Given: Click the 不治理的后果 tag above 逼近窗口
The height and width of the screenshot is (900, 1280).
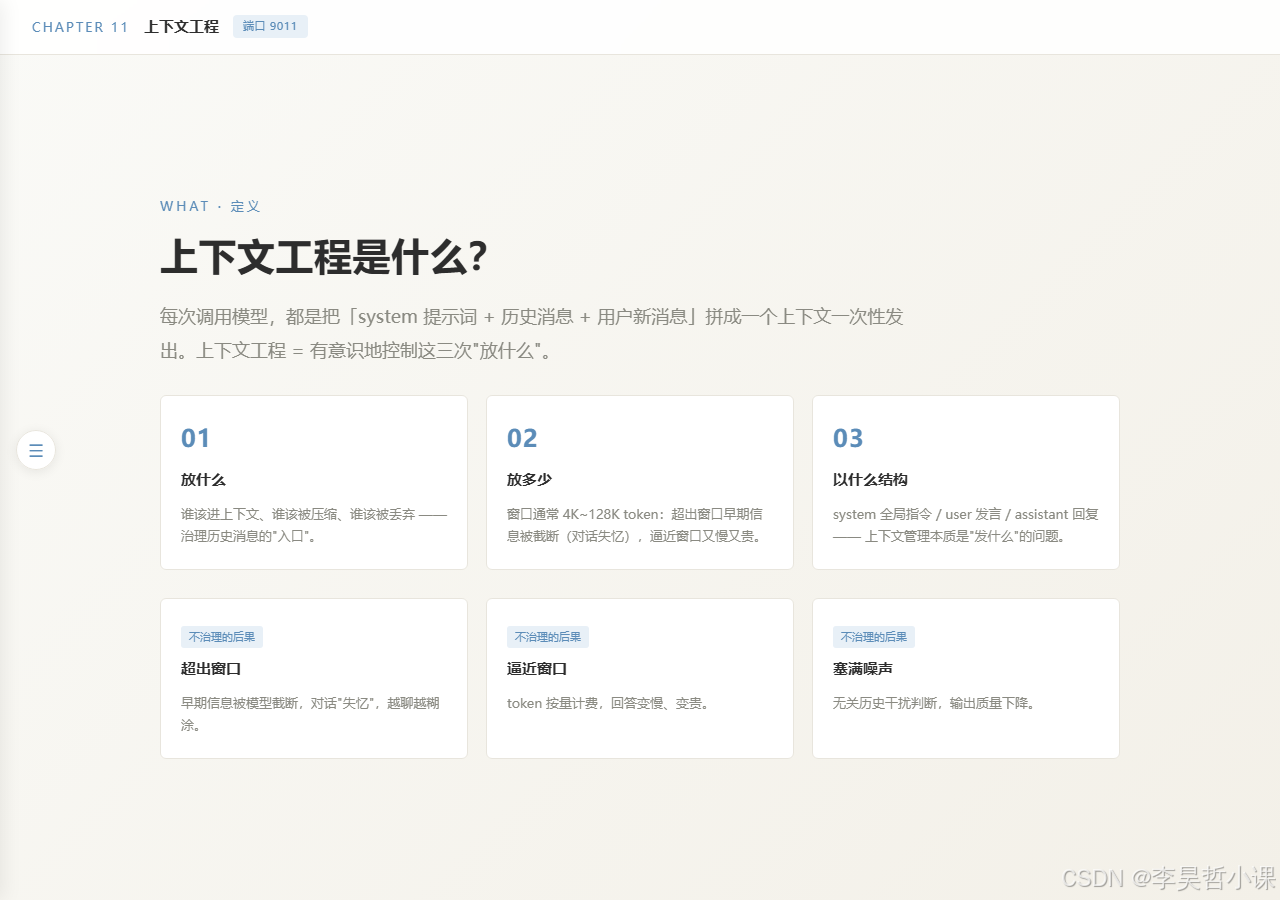Looking at the screenshot, I should pyautogui.click(x=548, y=637).
